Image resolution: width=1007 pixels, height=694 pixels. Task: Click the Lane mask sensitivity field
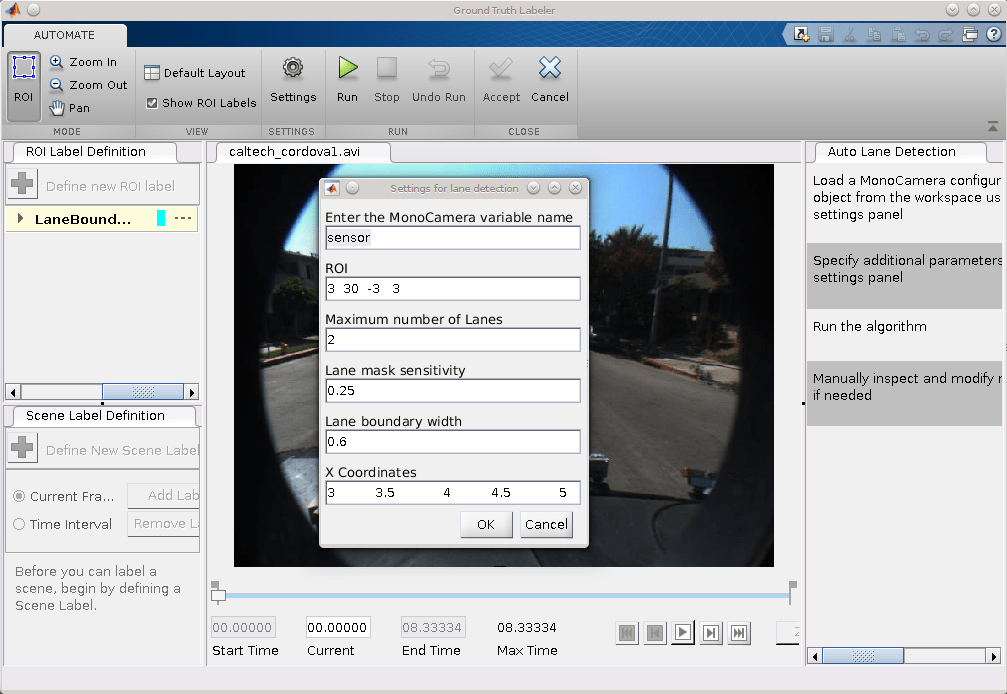452,390
